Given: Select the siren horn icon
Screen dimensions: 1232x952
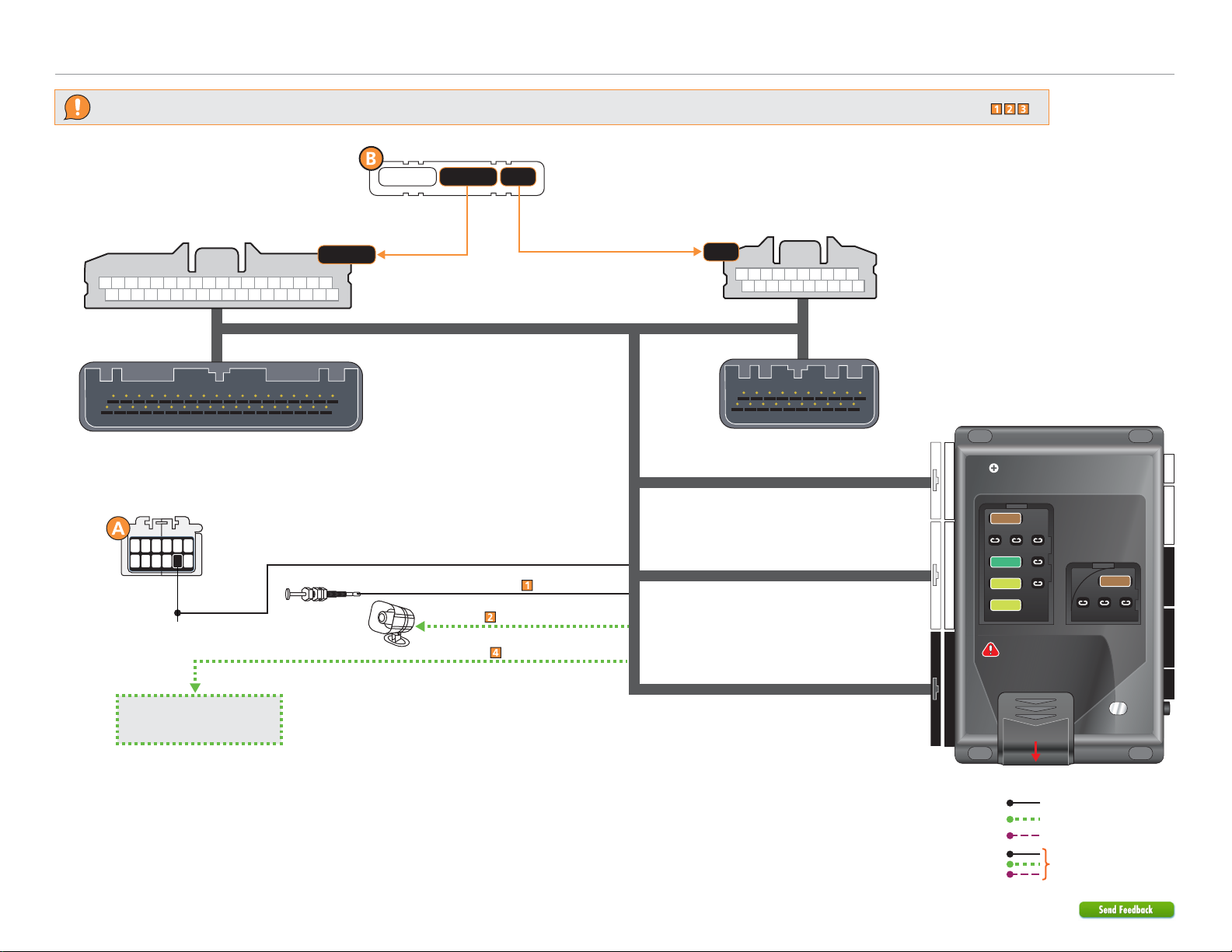Looking at the screenshot, I should 391,623.
